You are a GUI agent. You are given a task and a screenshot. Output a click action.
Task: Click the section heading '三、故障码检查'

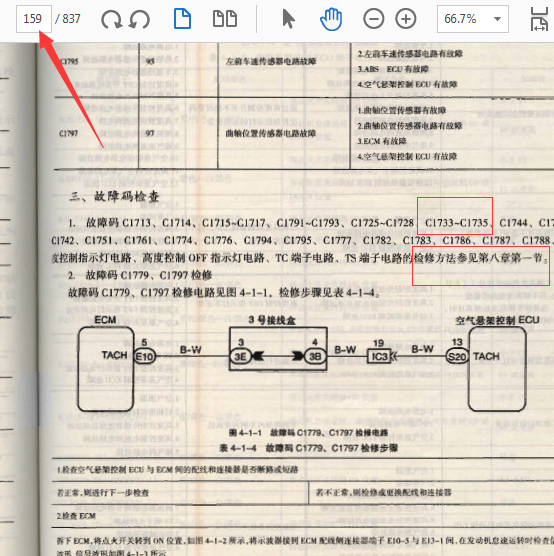click(114, 196)
